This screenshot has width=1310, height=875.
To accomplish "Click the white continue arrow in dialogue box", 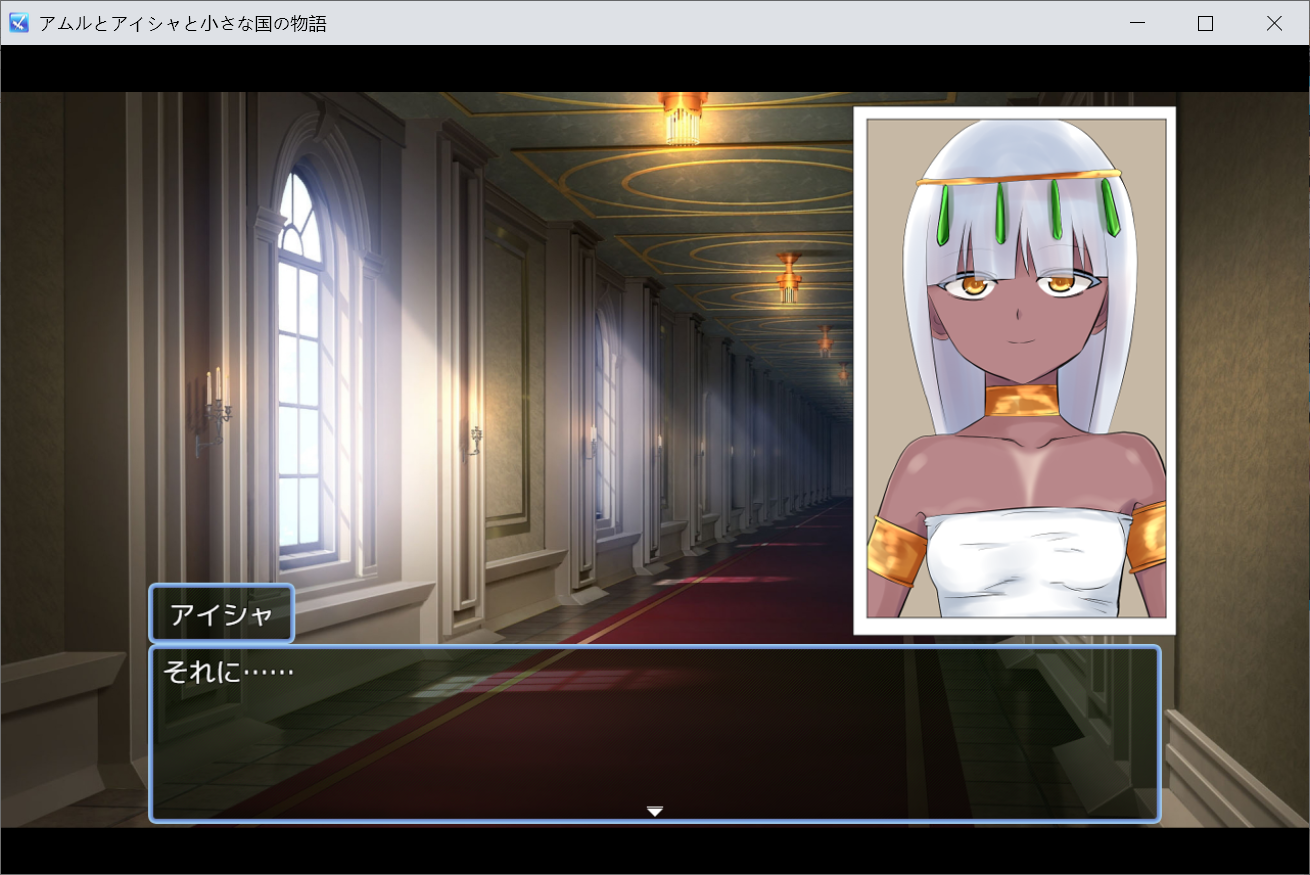I will pos(655,811).
